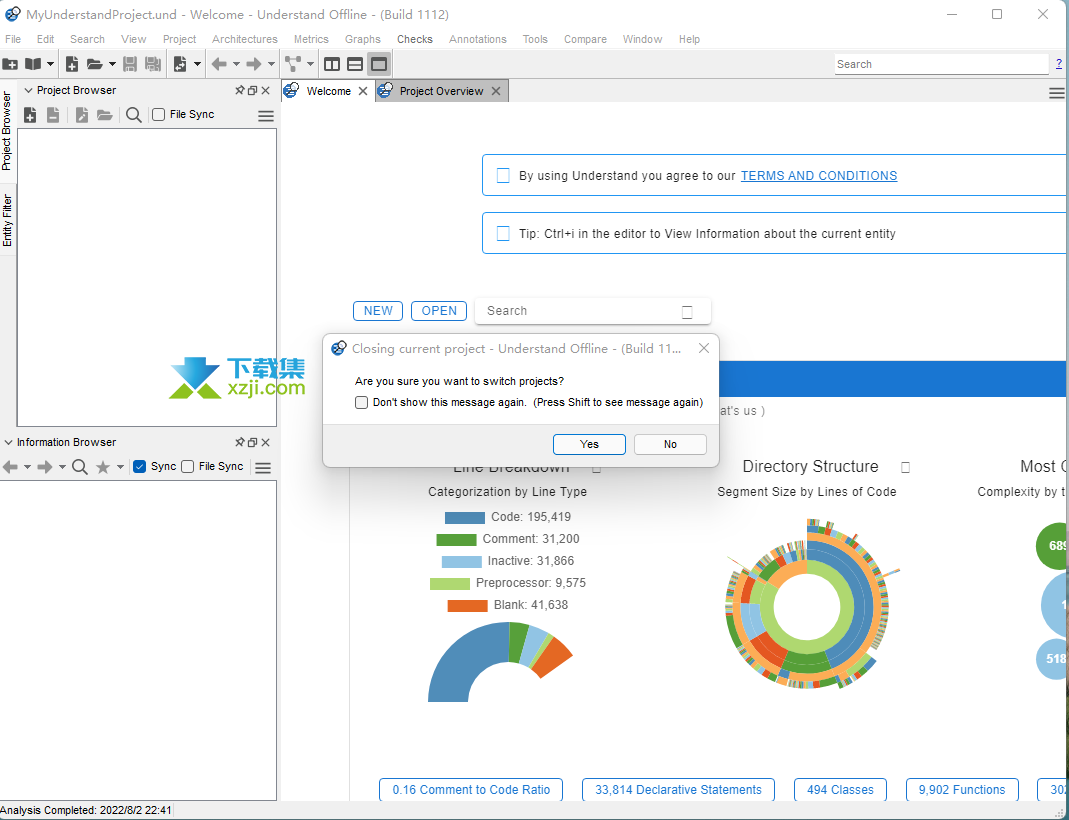The width and height of the screenshot is (1069, 820).
Task: Click the Directory Structure sunburst chart
Action: [809, 605]
